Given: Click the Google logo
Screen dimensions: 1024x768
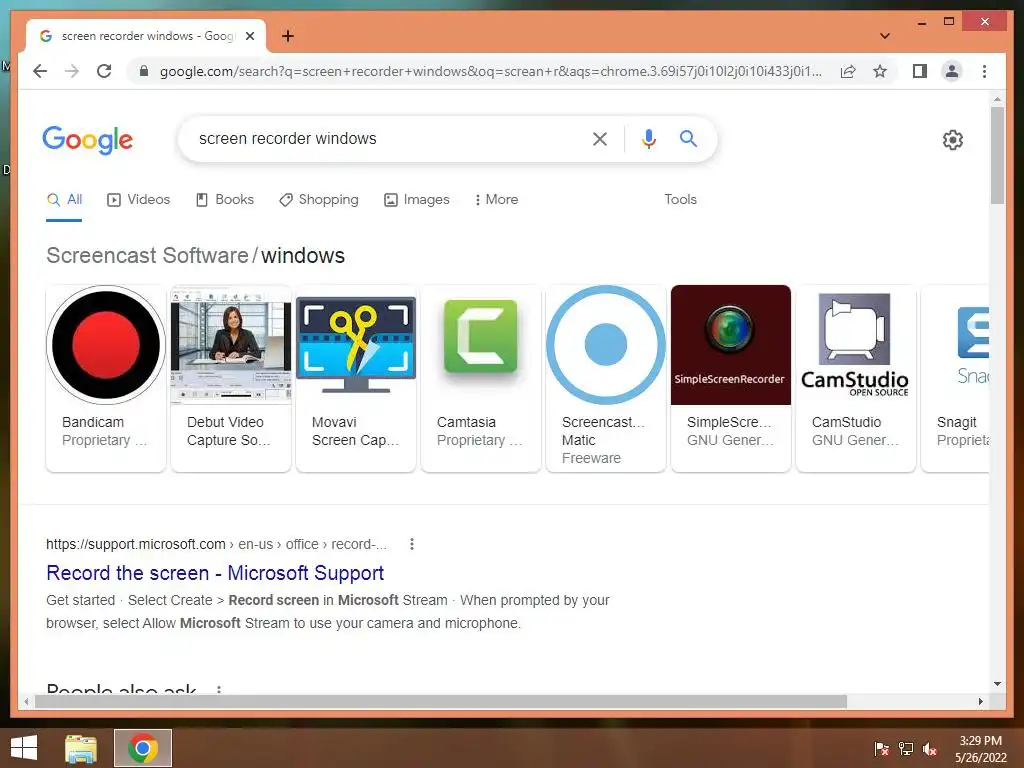Looking at the screenshot, I should click(x=88, y=140).
